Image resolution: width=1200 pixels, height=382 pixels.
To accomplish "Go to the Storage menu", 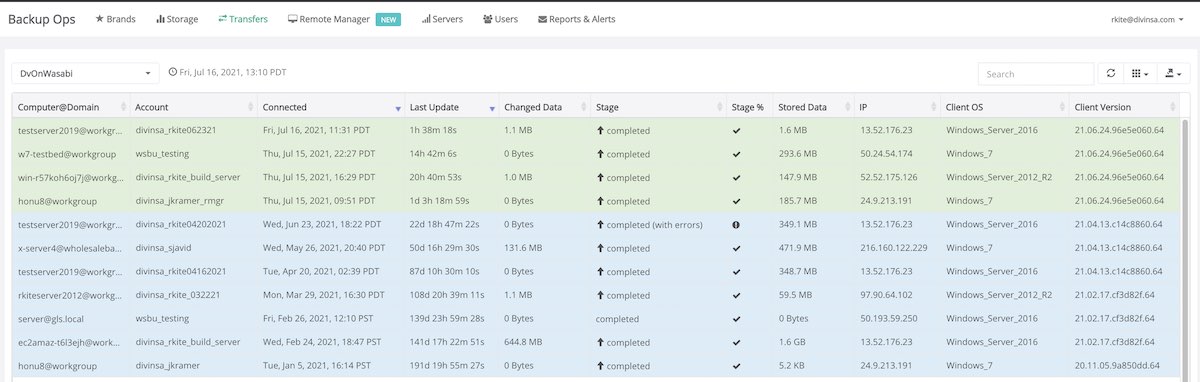I will (177, 19).
